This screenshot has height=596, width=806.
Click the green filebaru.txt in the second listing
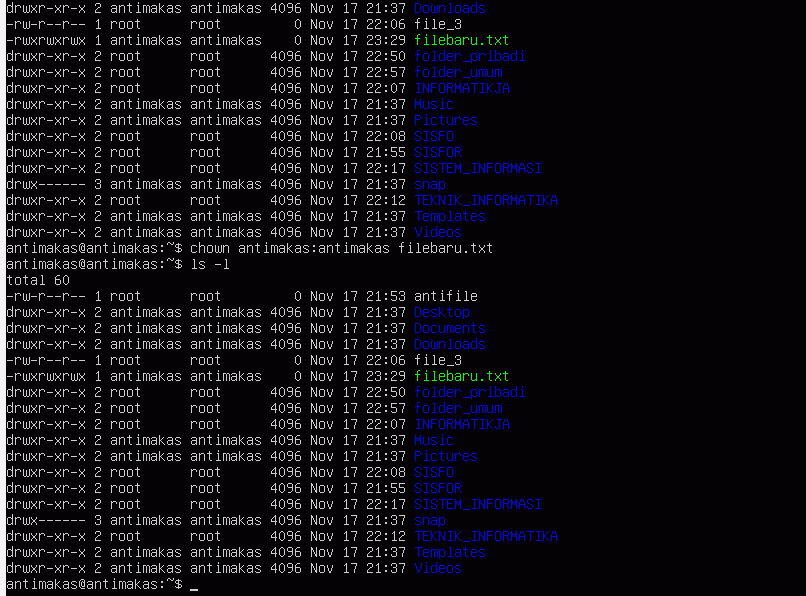[x=462, y=376]
